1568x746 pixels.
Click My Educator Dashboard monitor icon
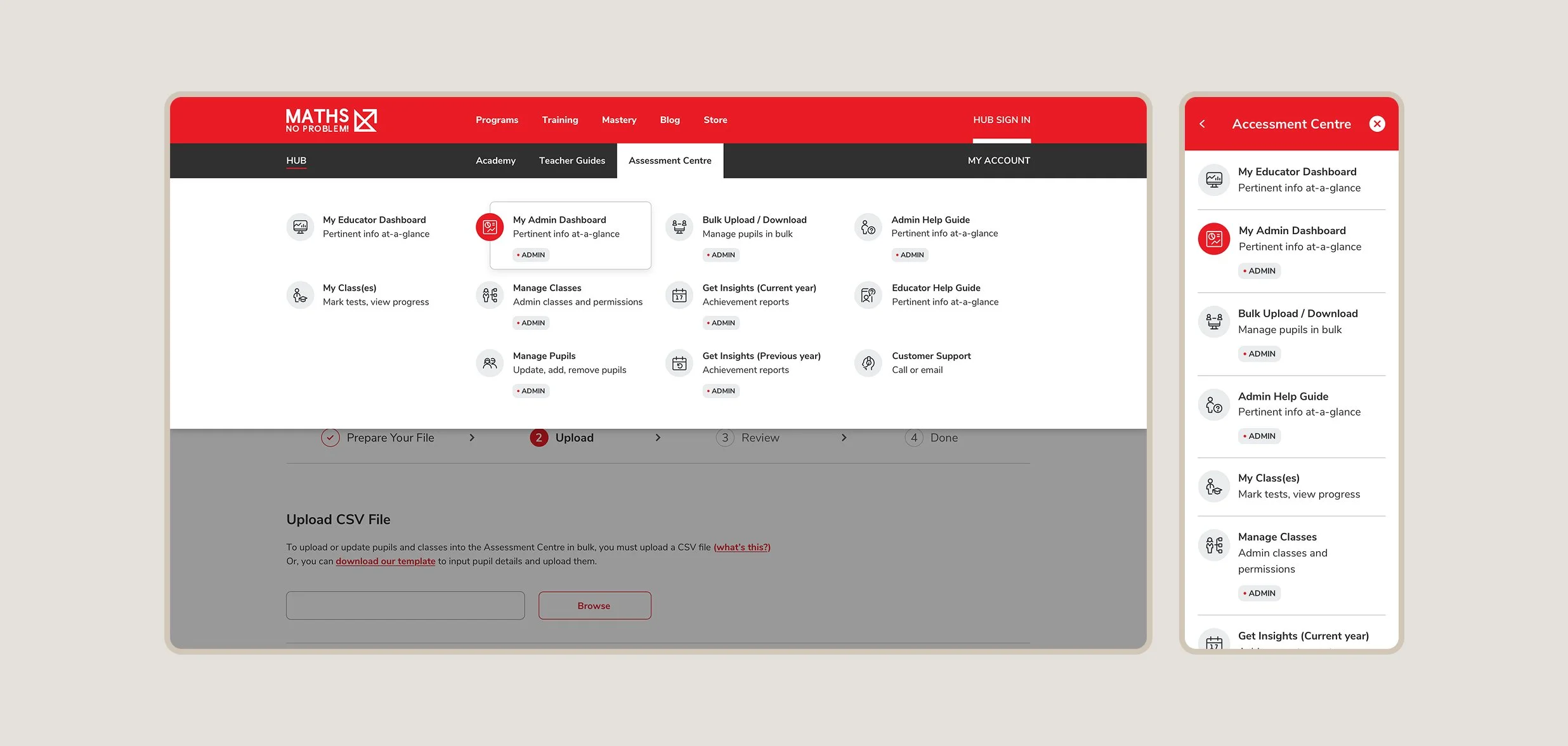[x=300, y=226]
